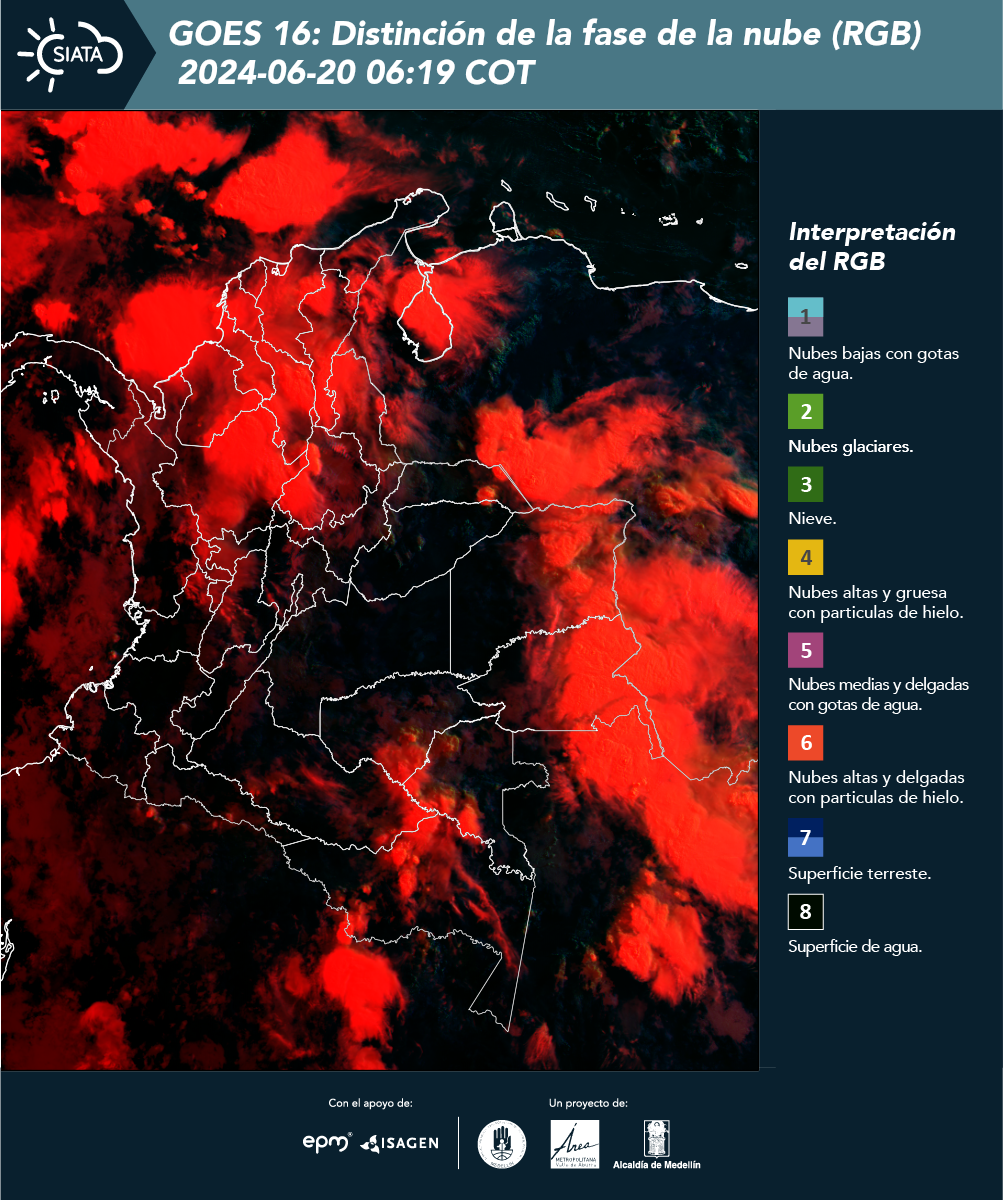
Task: Select the light green swatch number 2
Action: (x=805, y=411)
